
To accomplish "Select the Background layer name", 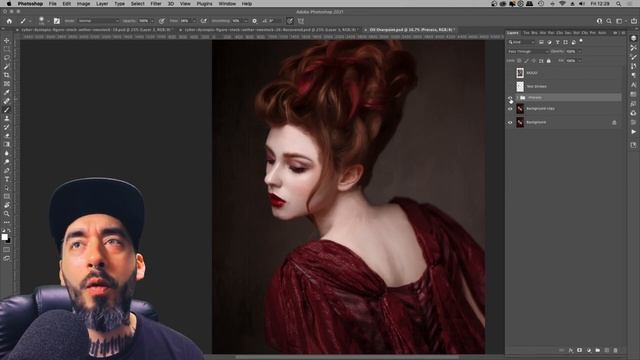I will (536, 122).
